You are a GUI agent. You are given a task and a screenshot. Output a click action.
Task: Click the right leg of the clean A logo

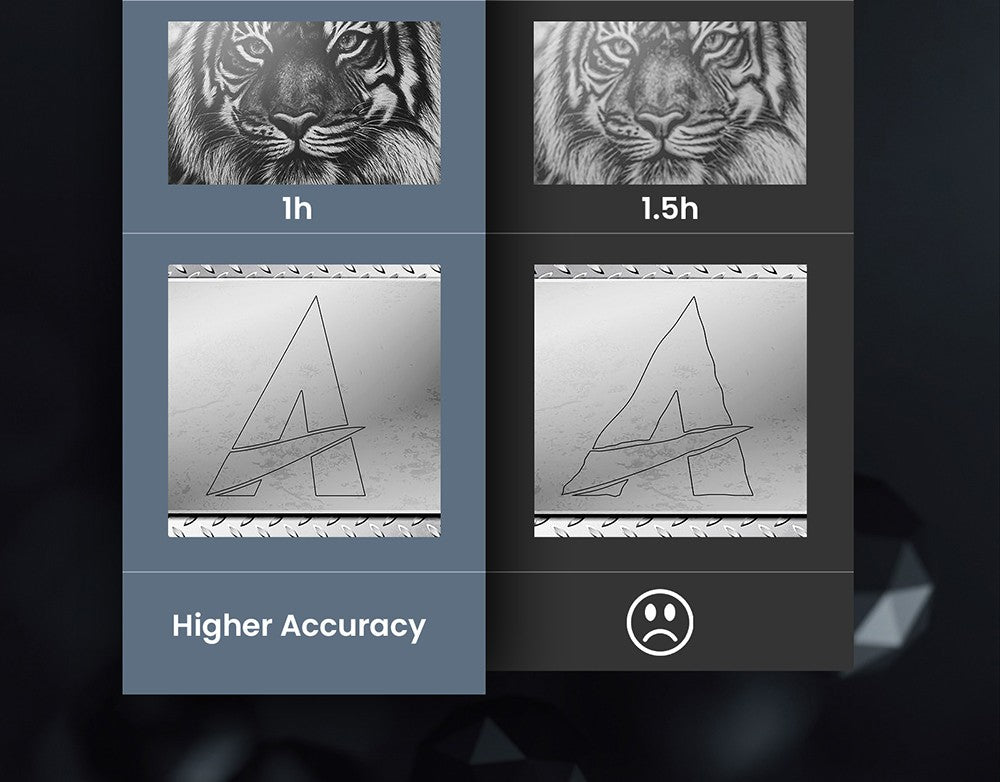tap(338, 467)
